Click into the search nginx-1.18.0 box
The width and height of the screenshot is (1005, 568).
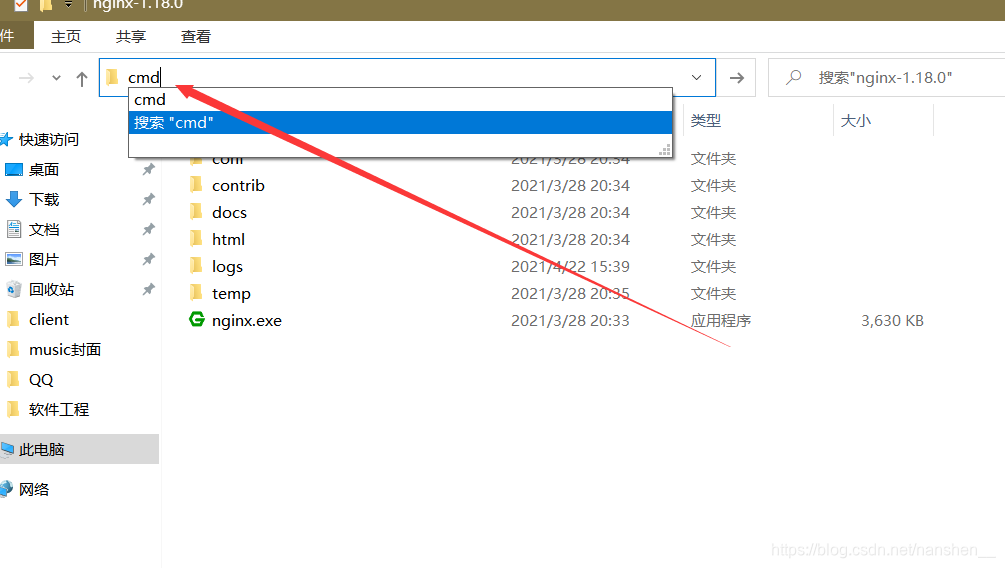pos(886,78)
